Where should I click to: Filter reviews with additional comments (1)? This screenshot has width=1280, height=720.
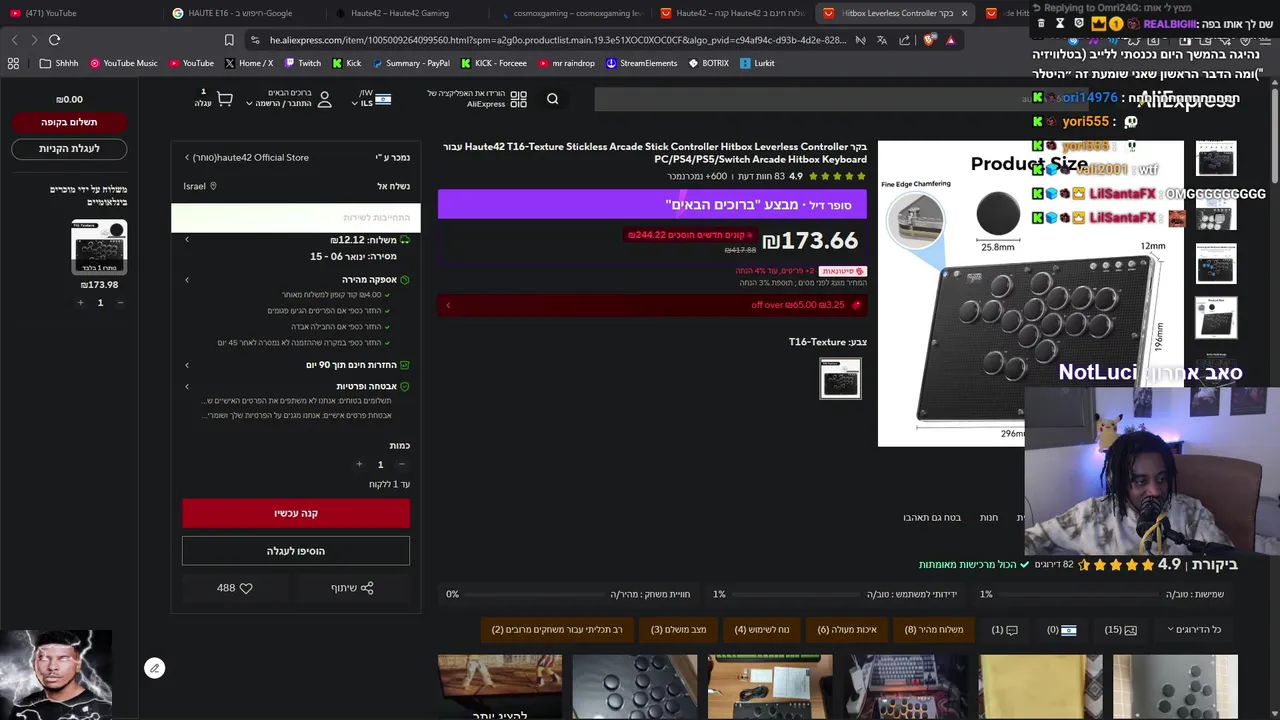[1005, 630]
